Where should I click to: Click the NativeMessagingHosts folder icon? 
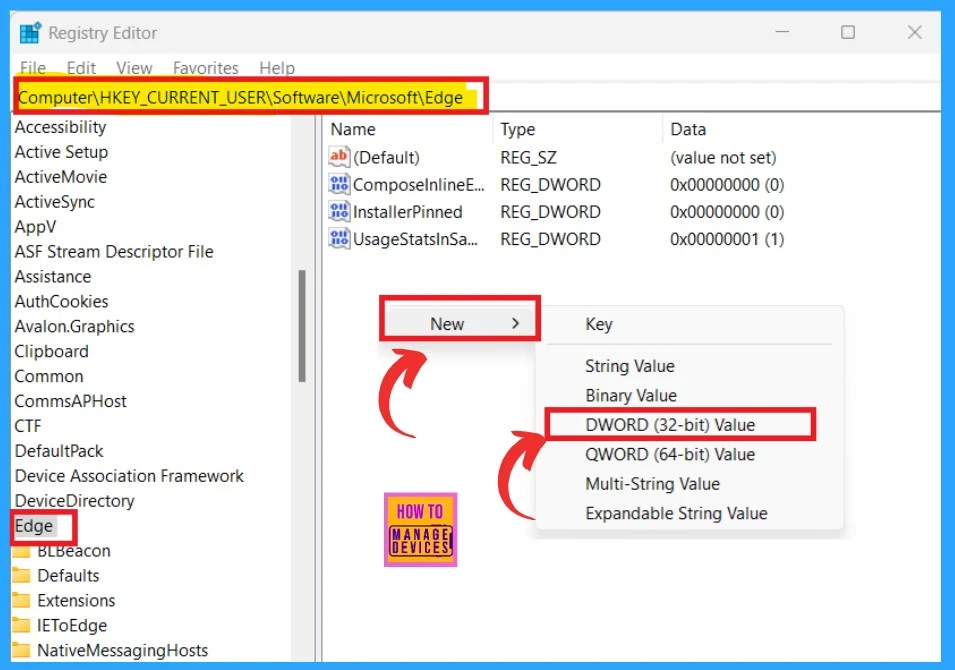tap(22, 650)
